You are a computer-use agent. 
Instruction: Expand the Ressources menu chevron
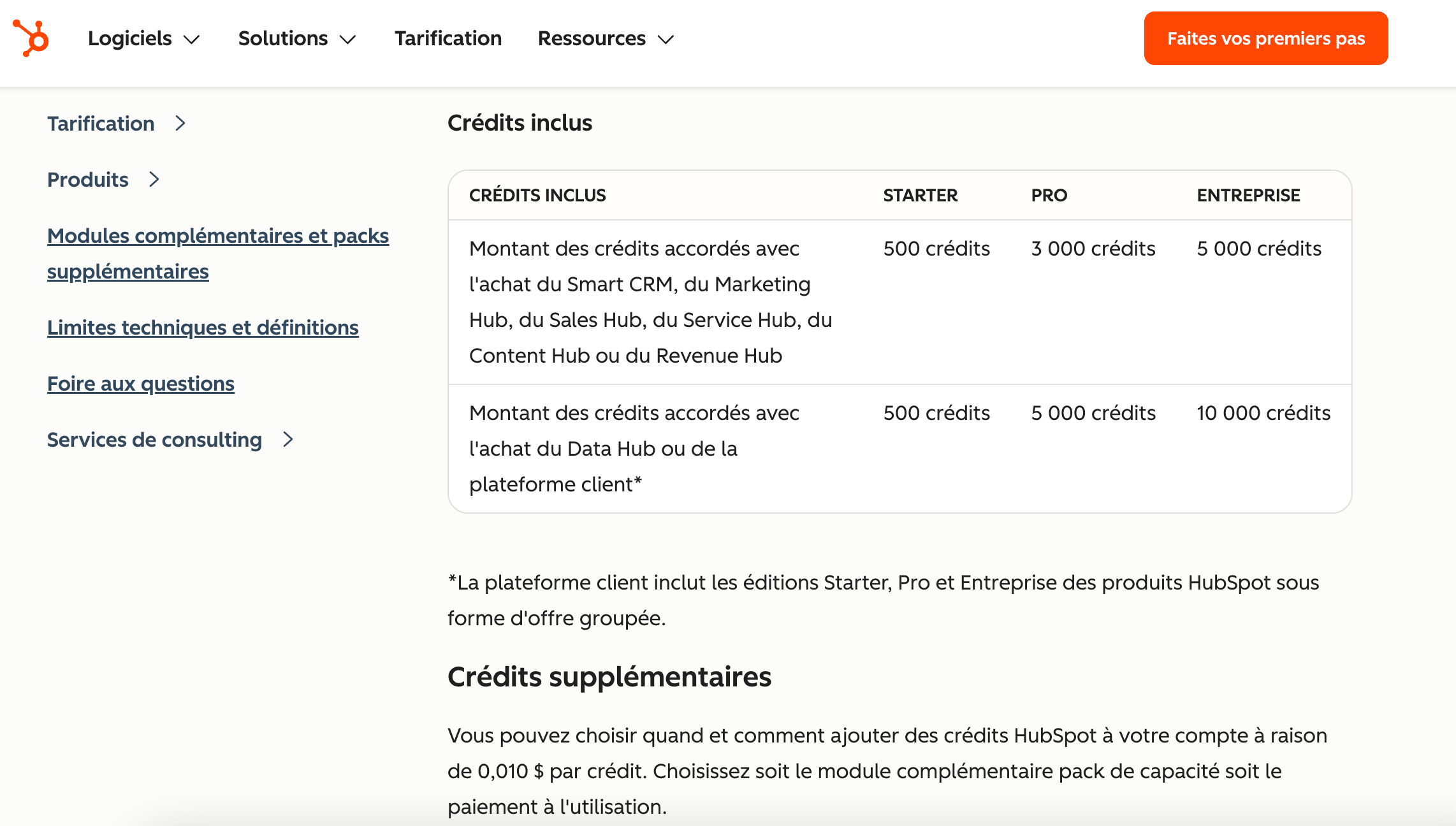click(x=666, y=40)
